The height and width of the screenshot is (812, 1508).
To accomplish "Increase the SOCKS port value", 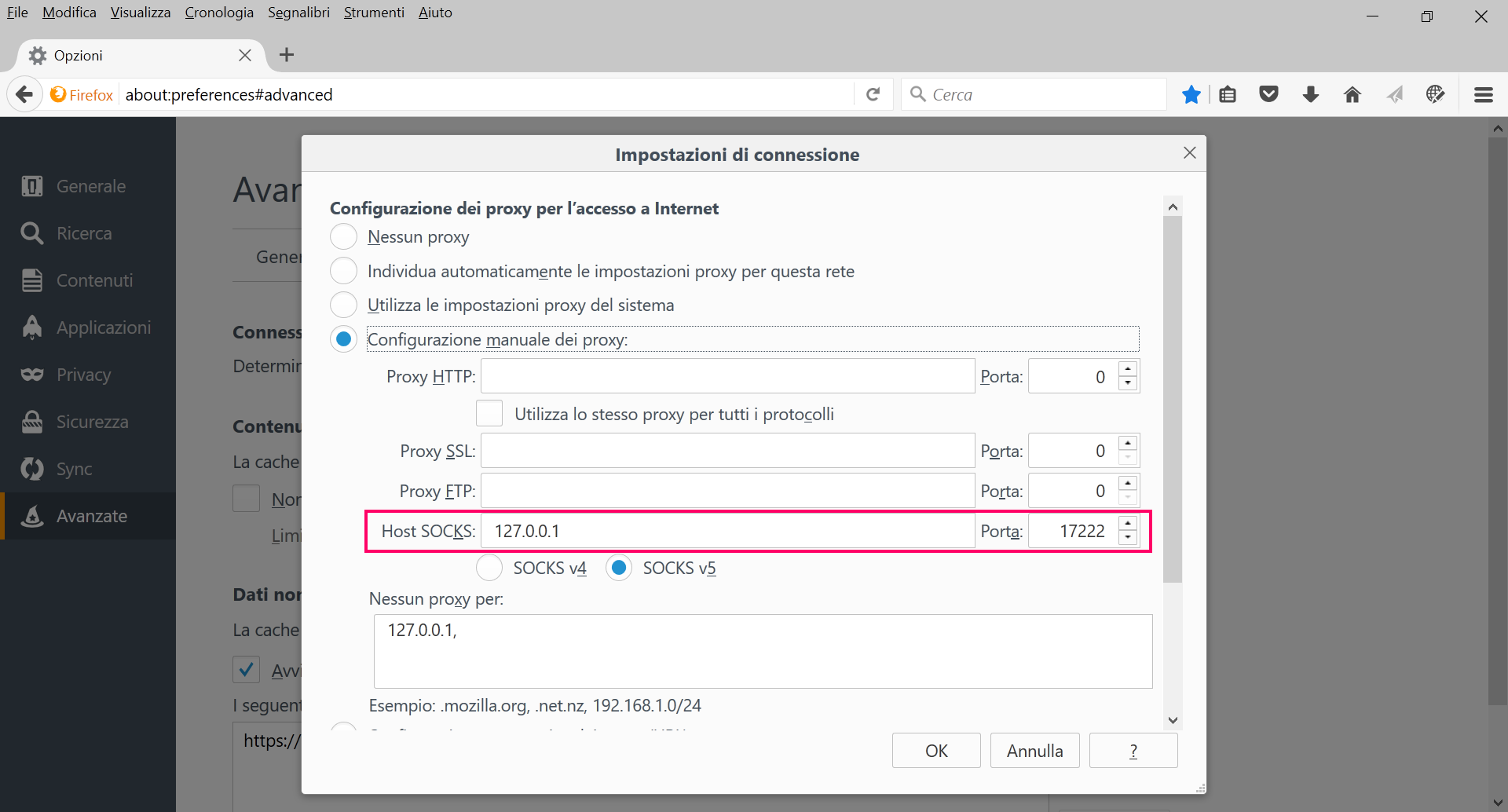I will coord(1128,524).
